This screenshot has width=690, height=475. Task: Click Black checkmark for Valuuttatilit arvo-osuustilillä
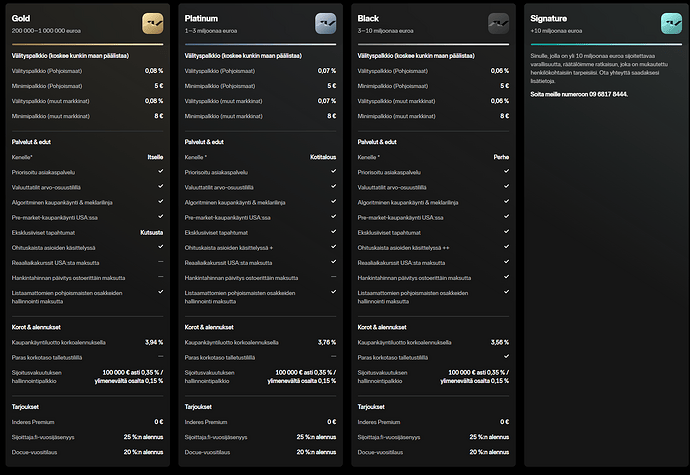pos(506,186)
